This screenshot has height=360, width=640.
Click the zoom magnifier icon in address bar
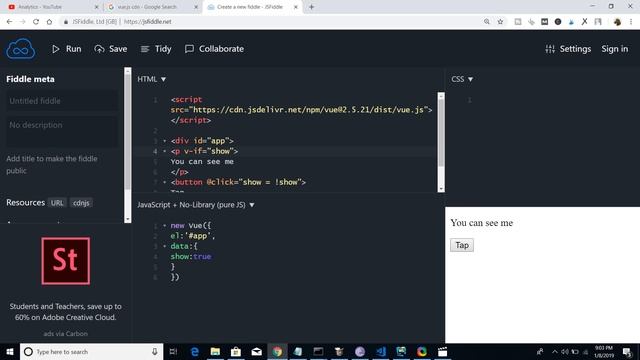point(487,22)
